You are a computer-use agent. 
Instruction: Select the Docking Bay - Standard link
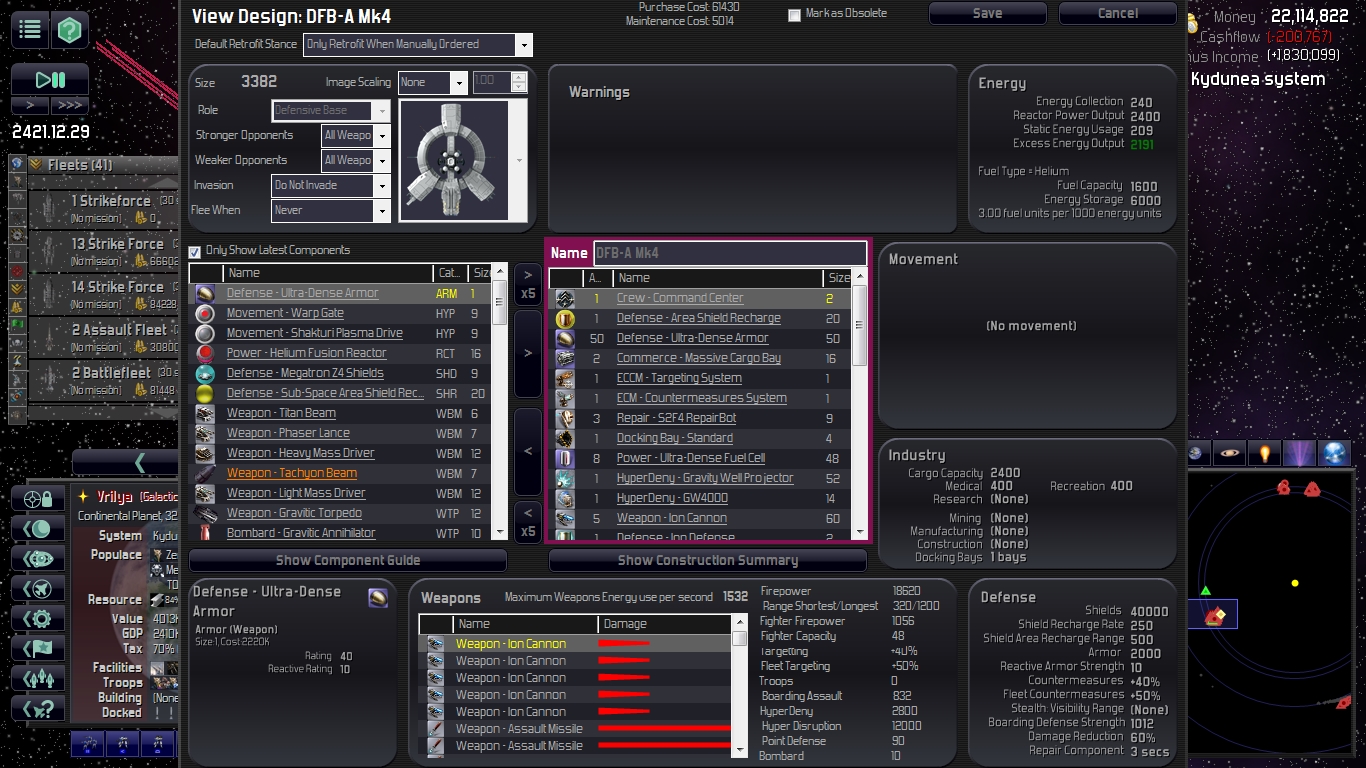[x=675, y=438]
